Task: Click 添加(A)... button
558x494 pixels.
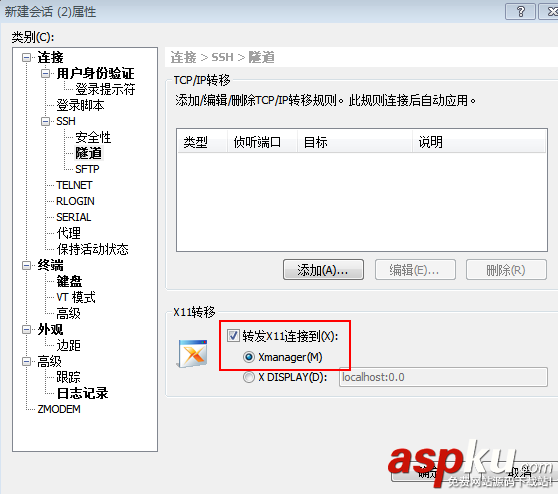Action: click(323, 270)
